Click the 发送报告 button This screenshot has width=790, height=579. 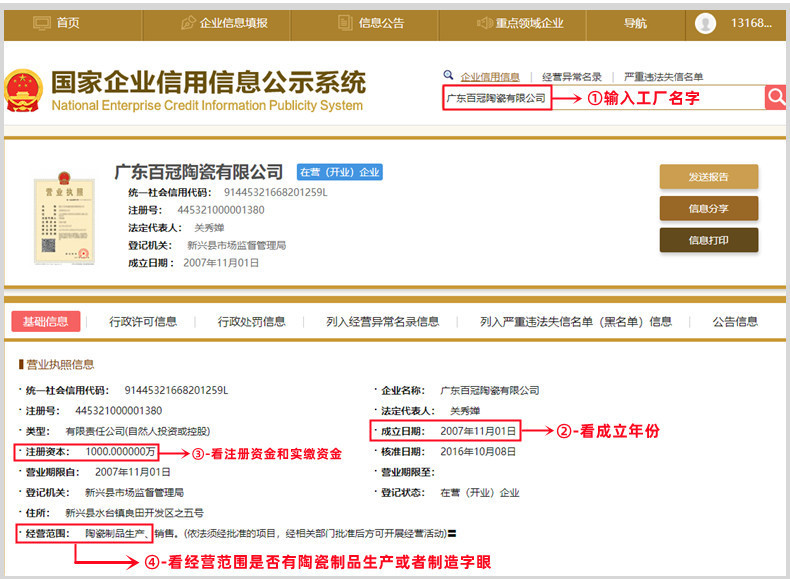[709, 177]
